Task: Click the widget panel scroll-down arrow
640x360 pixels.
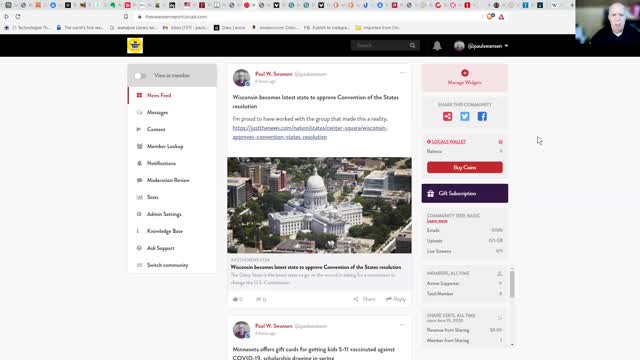Action: (512, 345)
